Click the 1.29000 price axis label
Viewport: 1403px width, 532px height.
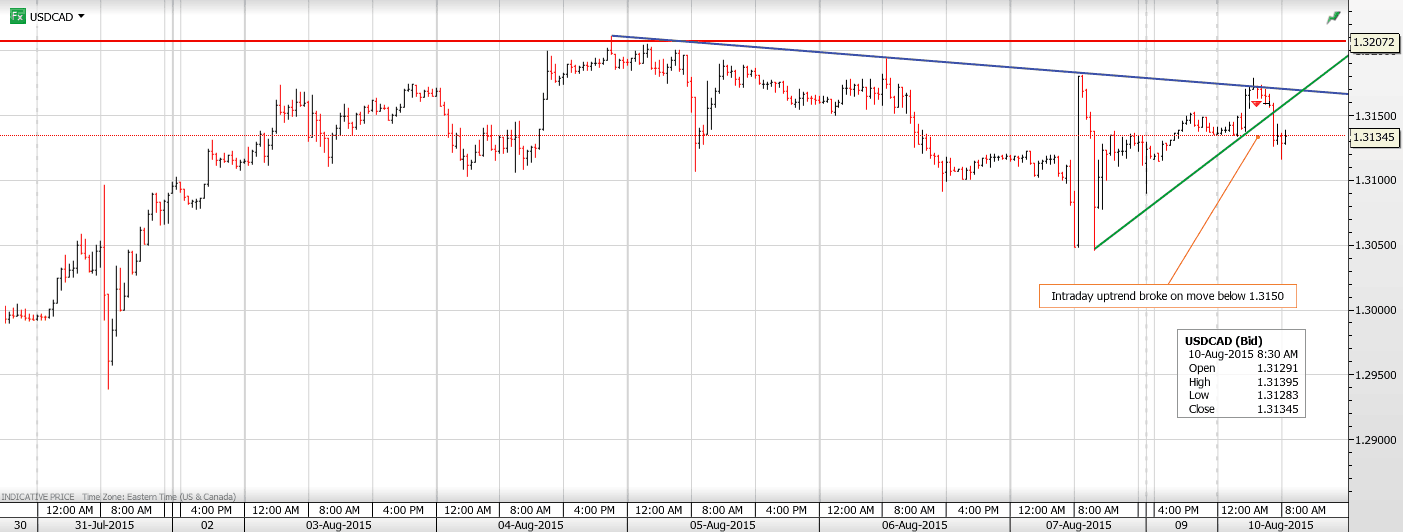tap(1375, 440)
